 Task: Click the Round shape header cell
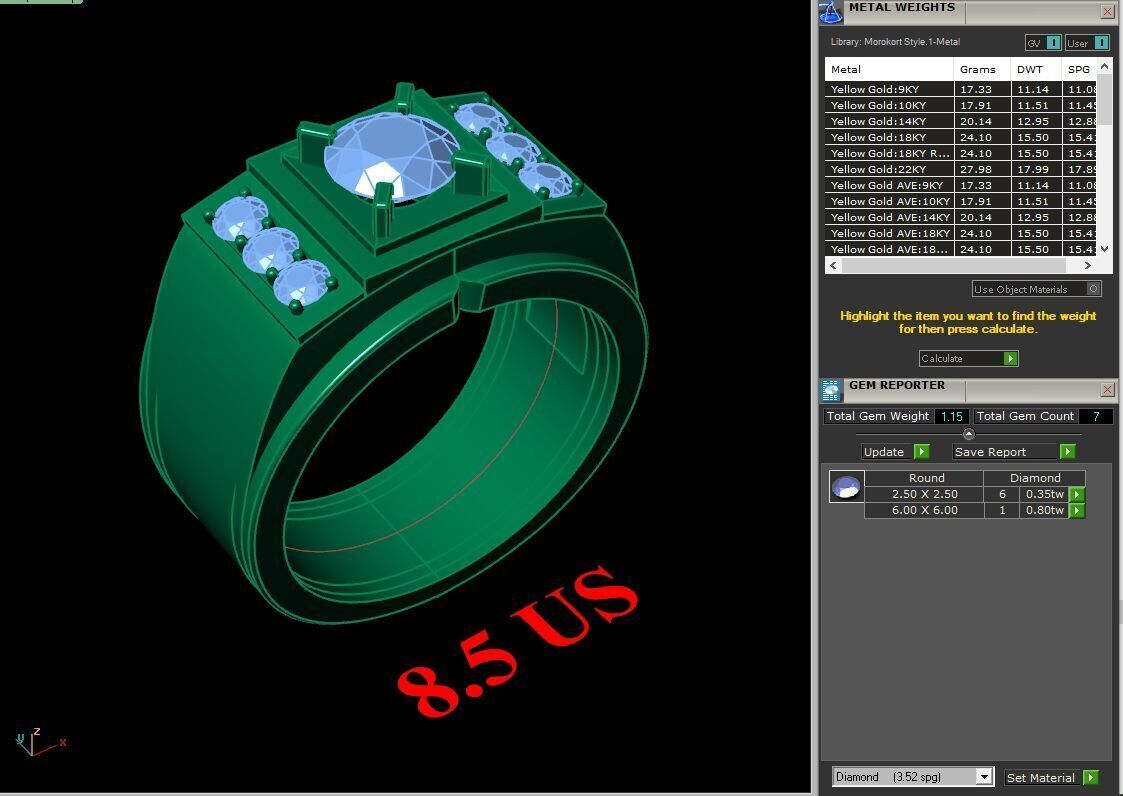(924, 478)
